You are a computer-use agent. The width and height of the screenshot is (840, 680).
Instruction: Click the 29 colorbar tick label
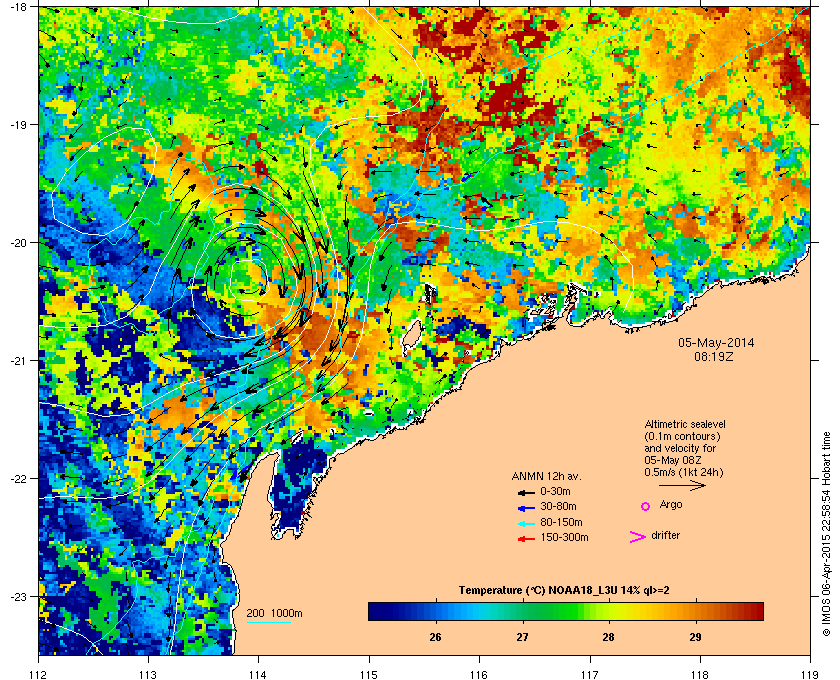click(695, 638)
